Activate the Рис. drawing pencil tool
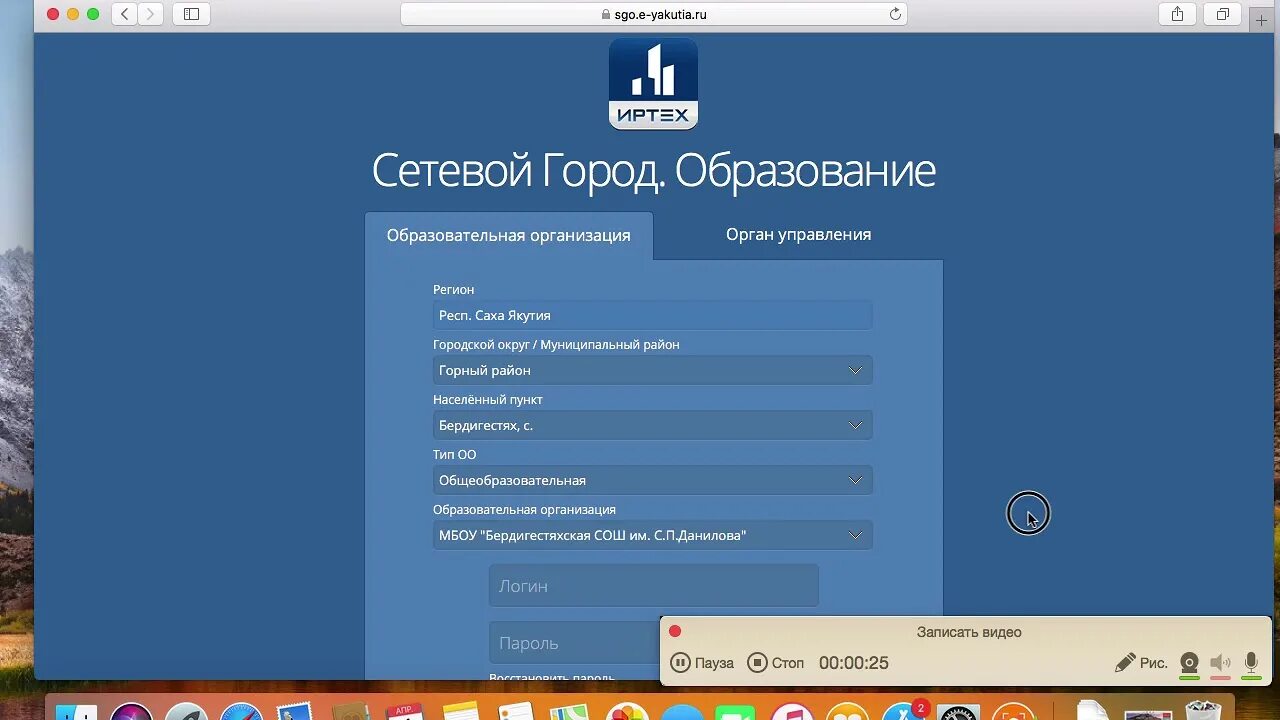1280x720 pixels. pos(1141,663)
